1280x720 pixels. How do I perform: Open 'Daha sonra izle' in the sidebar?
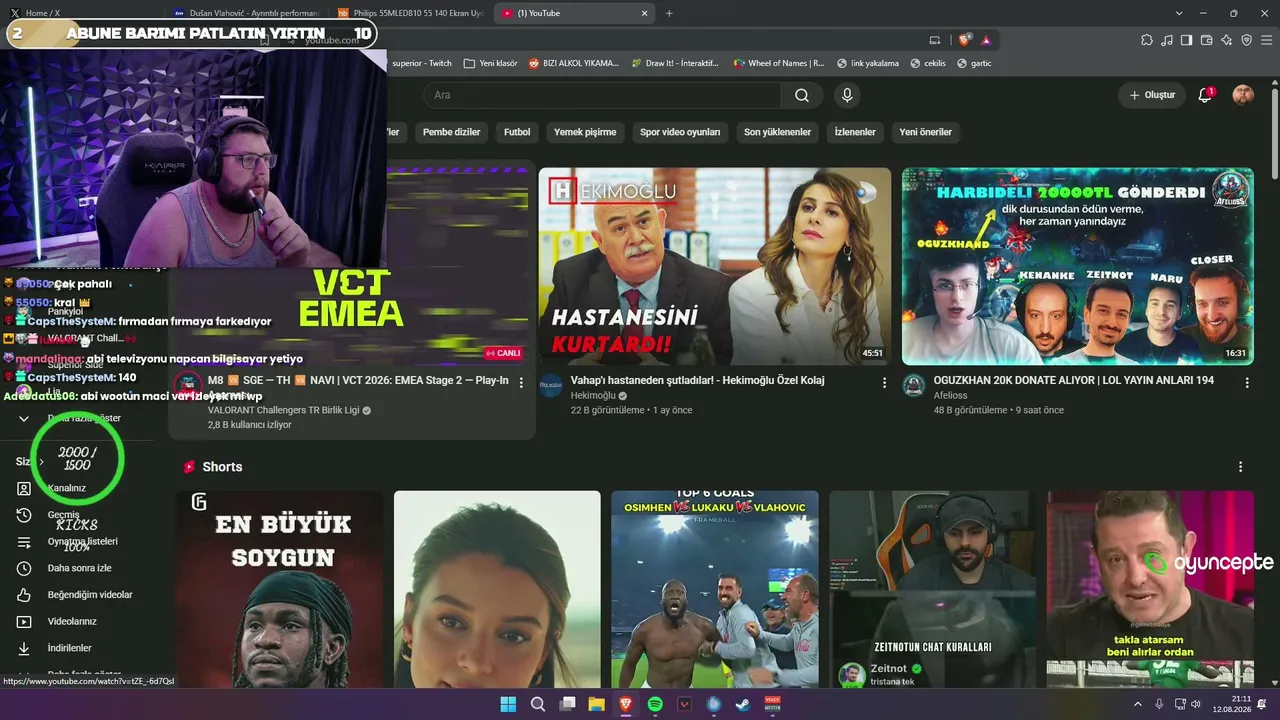[78, 568]
